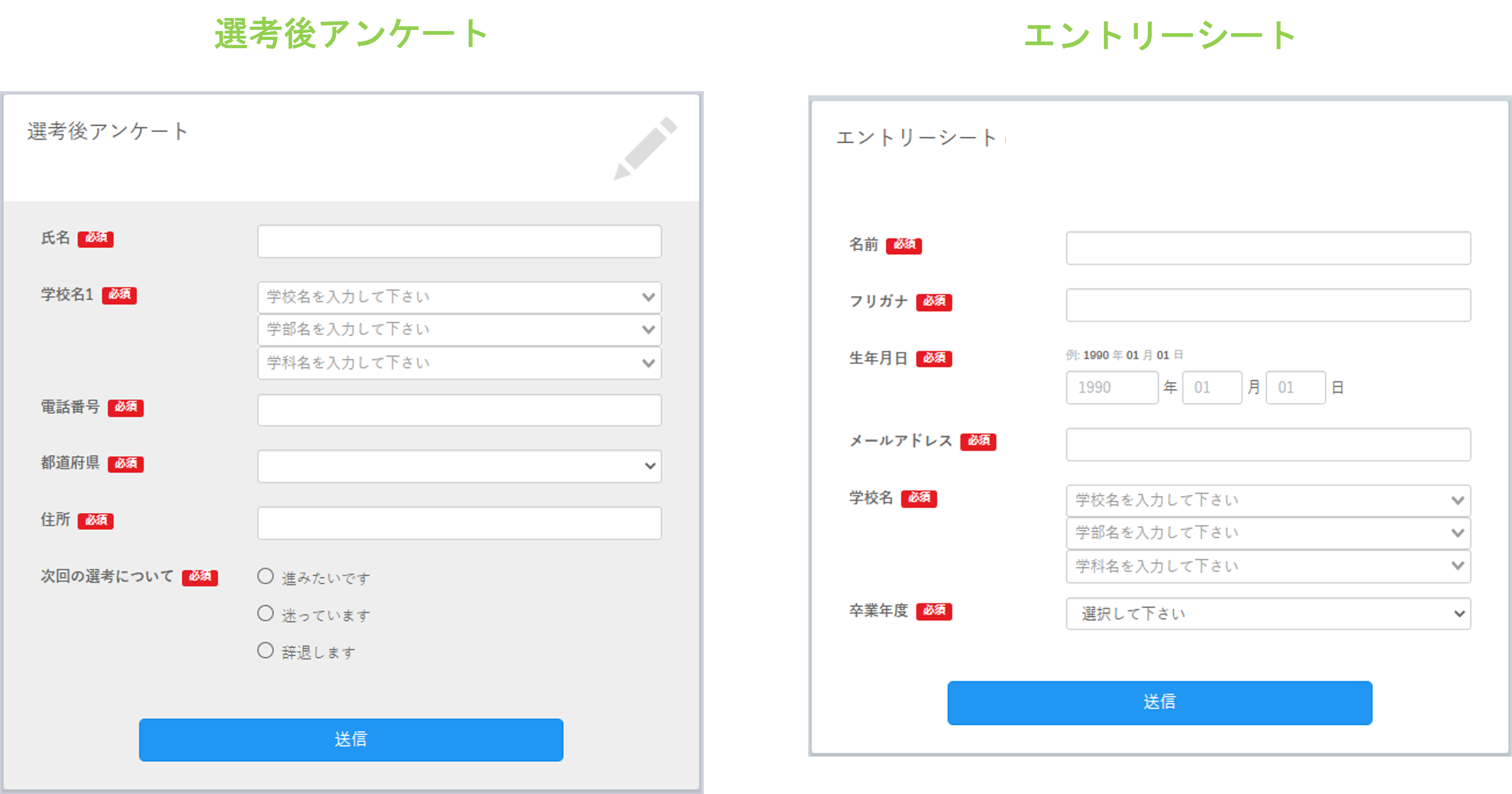The image size is (1512, 794).
Task: Focus the メールアドレス input field
Action: 1268,444
